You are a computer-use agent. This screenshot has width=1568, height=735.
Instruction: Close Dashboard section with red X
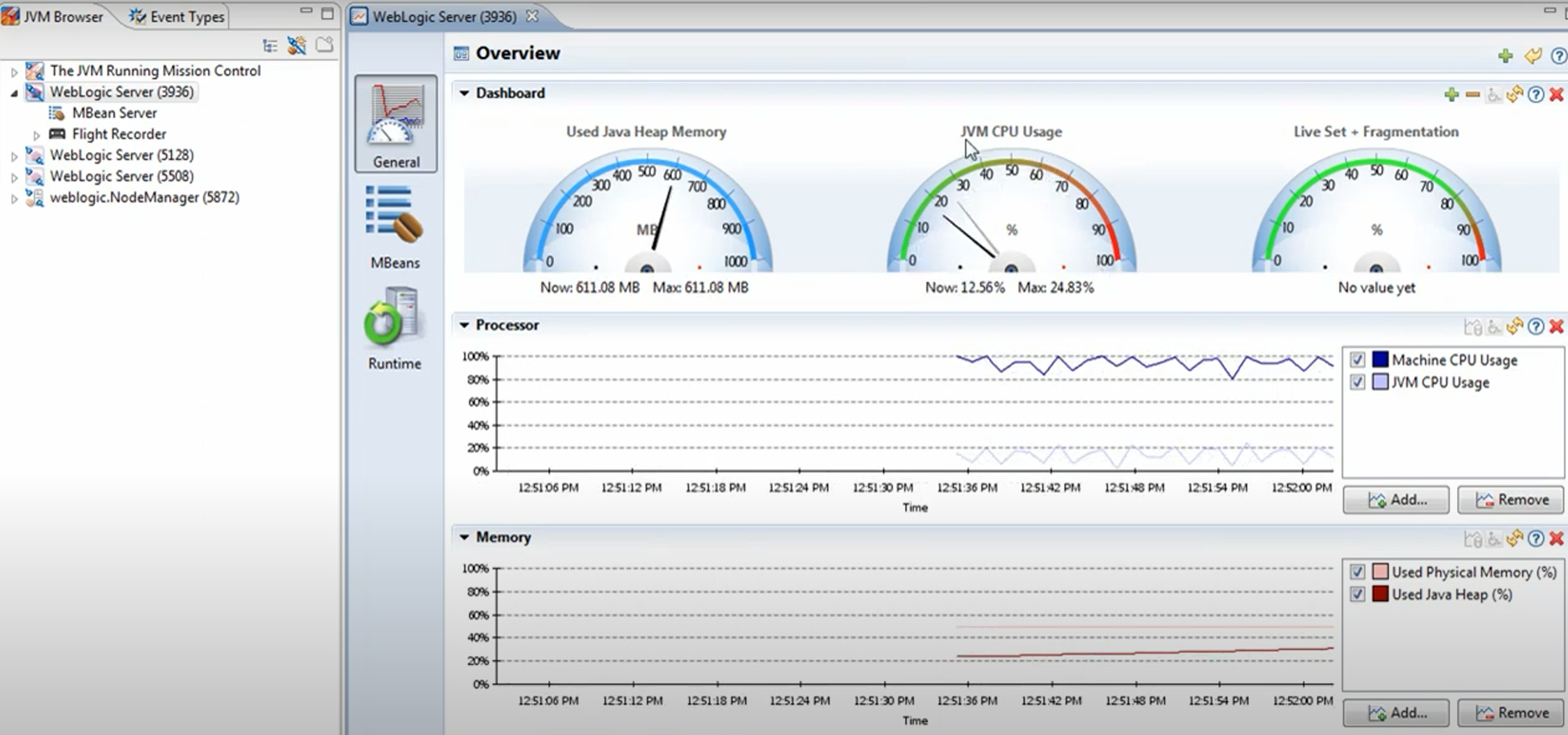[x=1556, y=94]
